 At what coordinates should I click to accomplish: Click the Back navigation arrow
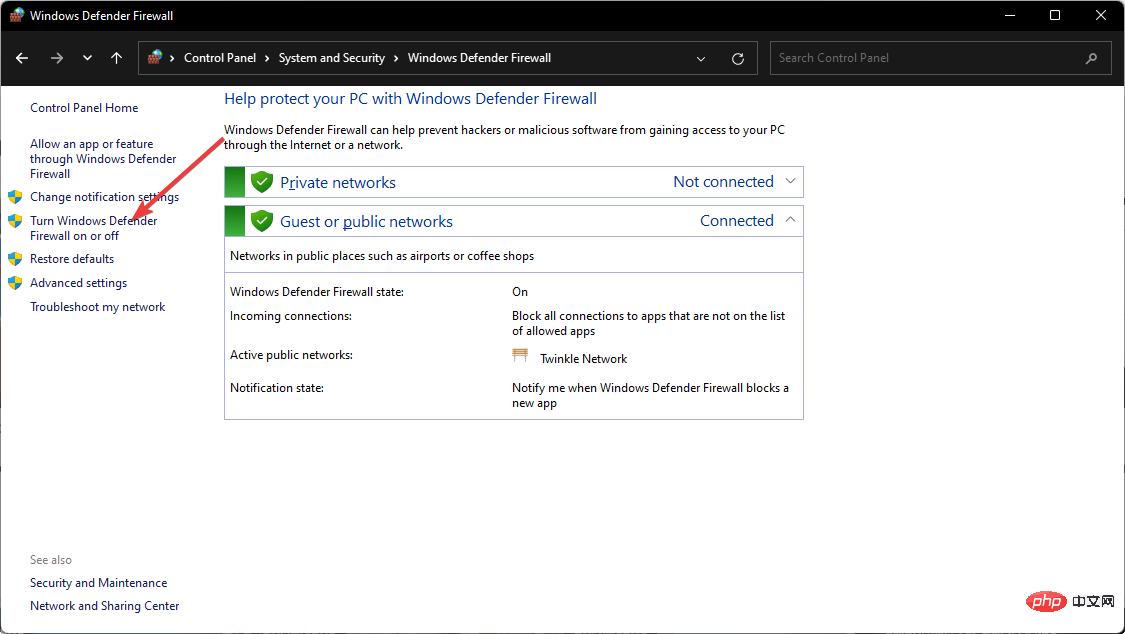pos(22,58)
